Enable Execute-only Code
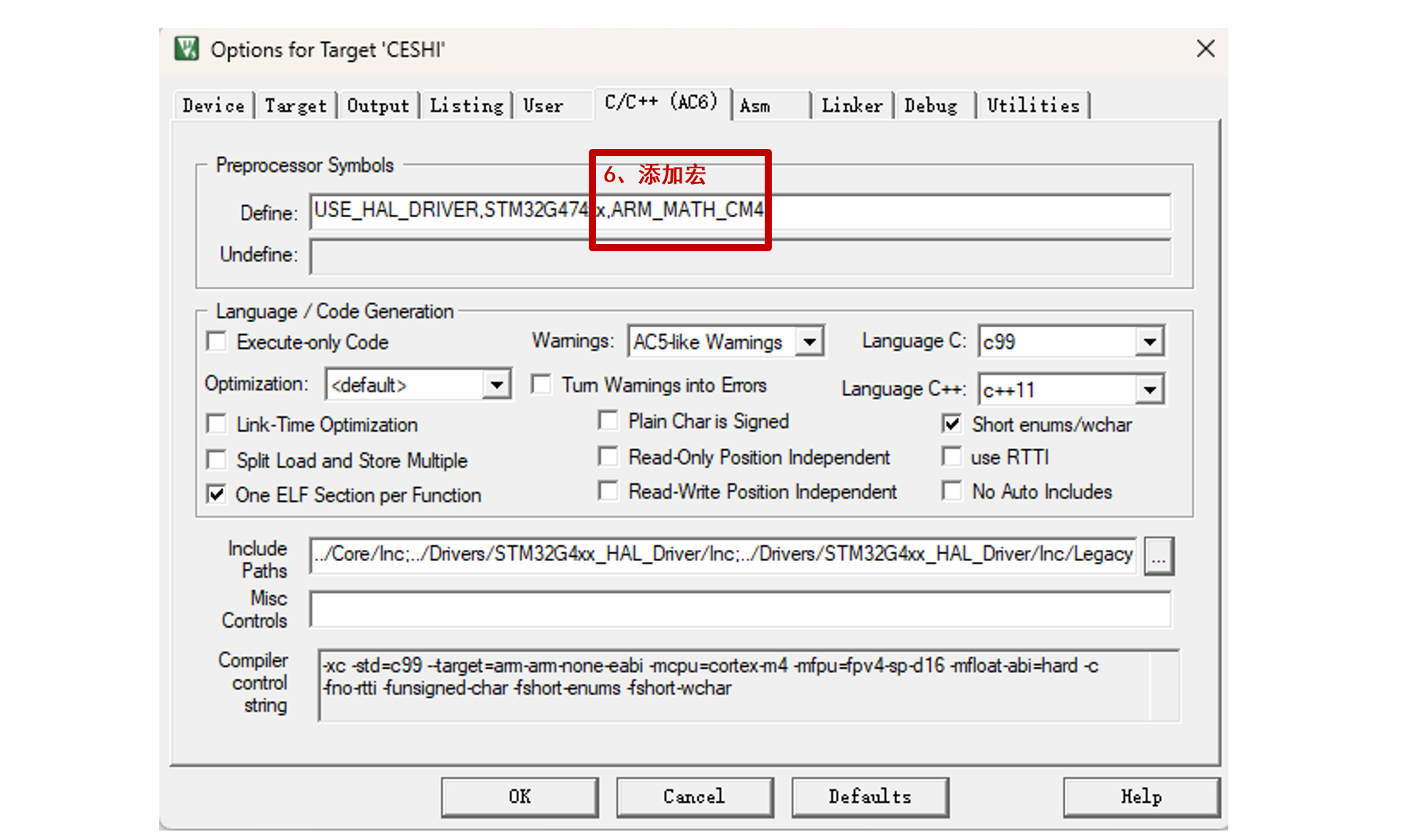Image resolution: width=1428 pixels, height=840 pixels. click(x=216, y=341)
